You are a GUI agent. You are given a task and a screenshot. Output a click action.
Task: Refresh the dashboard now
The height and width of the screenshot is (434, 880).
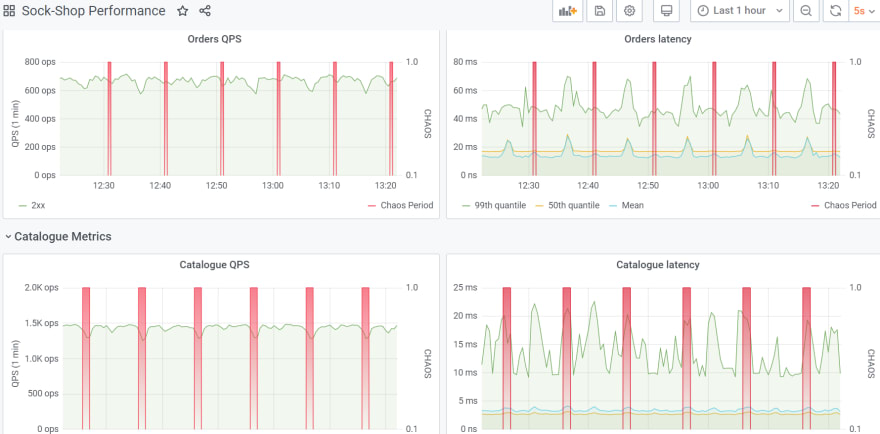836,11
